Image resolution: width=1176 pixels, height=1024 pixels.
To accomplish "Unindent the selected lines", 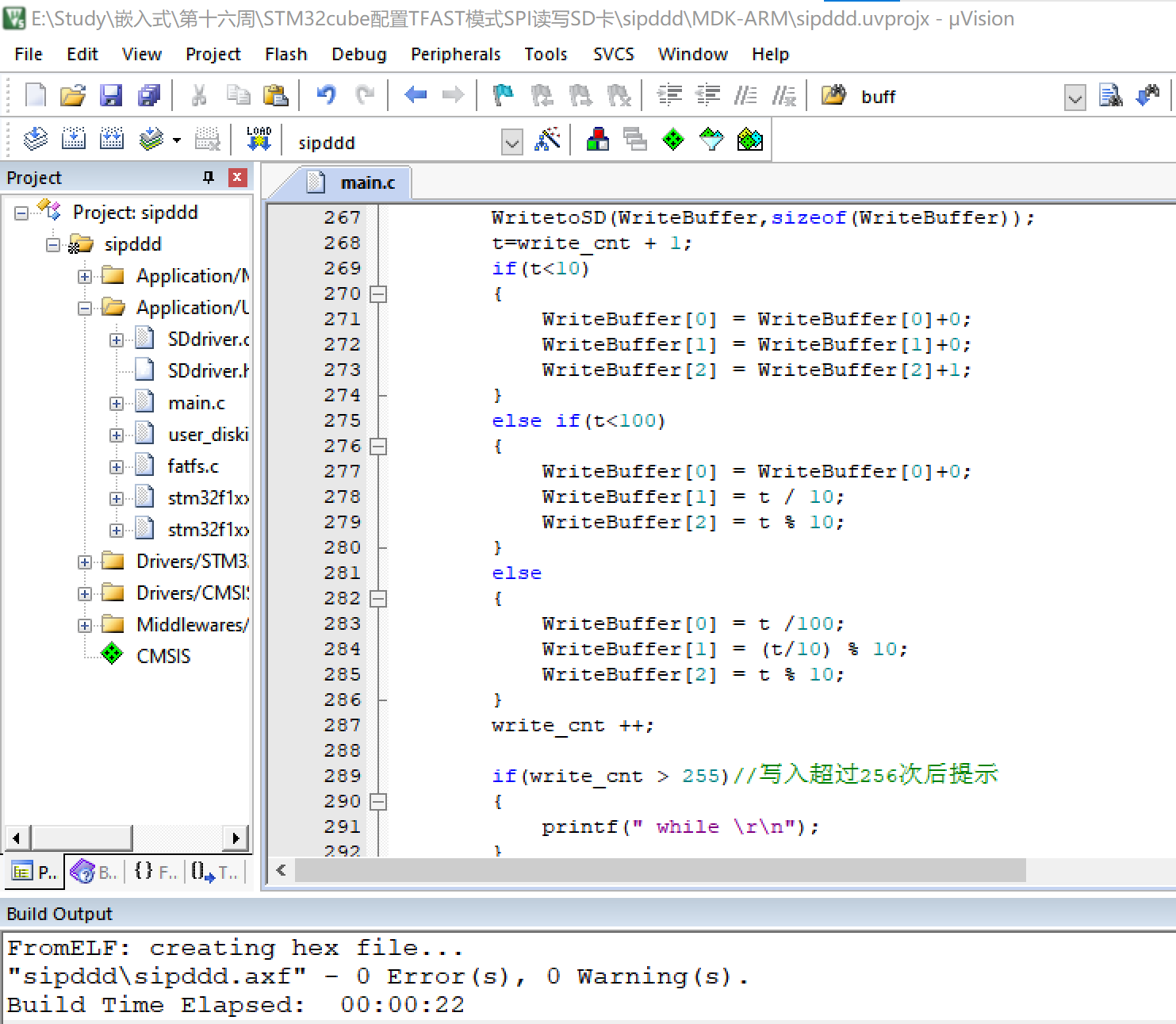I will [x=707, y=96].
